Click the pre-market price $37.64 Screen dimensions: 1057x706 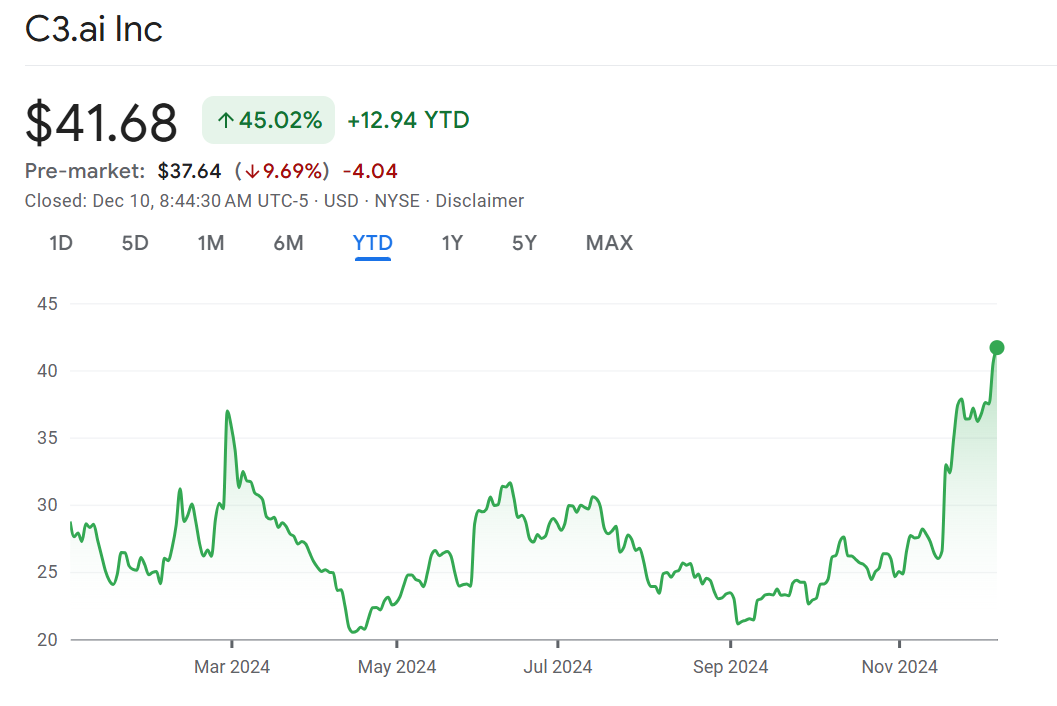[x=189, y=171]
